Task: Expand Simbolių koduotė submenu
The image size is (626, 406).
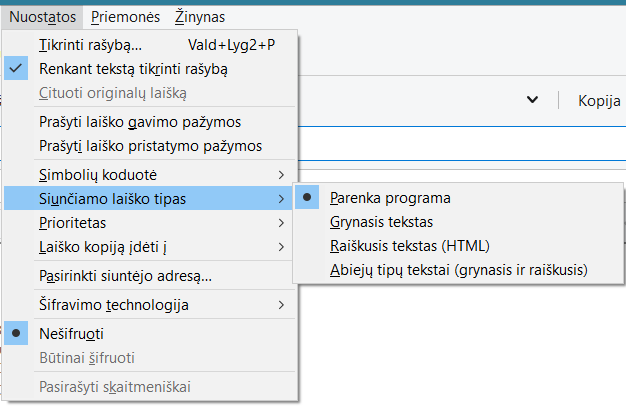Action: point(97,175)
